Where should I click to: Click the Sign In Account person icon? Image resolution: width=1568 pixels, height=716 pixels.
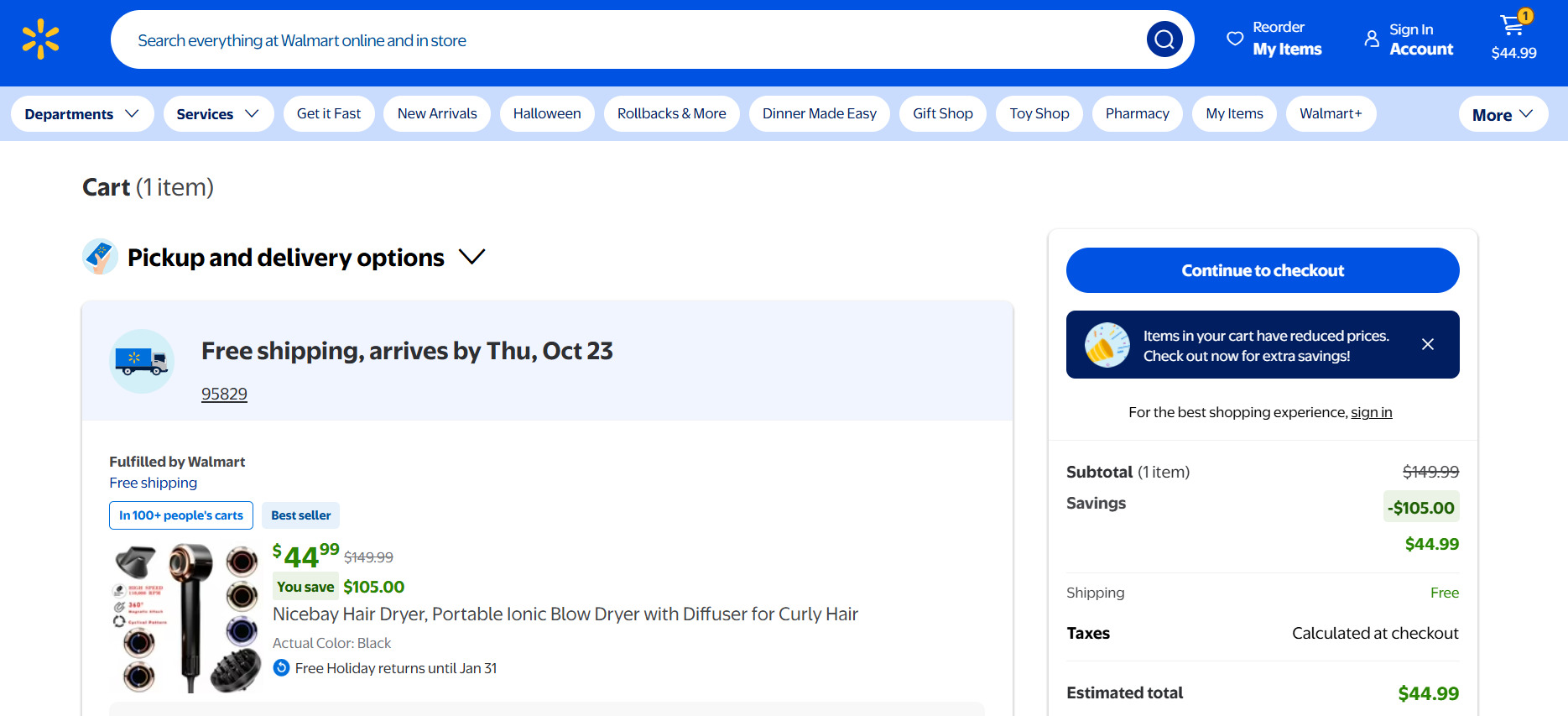tap(1372, 39)
